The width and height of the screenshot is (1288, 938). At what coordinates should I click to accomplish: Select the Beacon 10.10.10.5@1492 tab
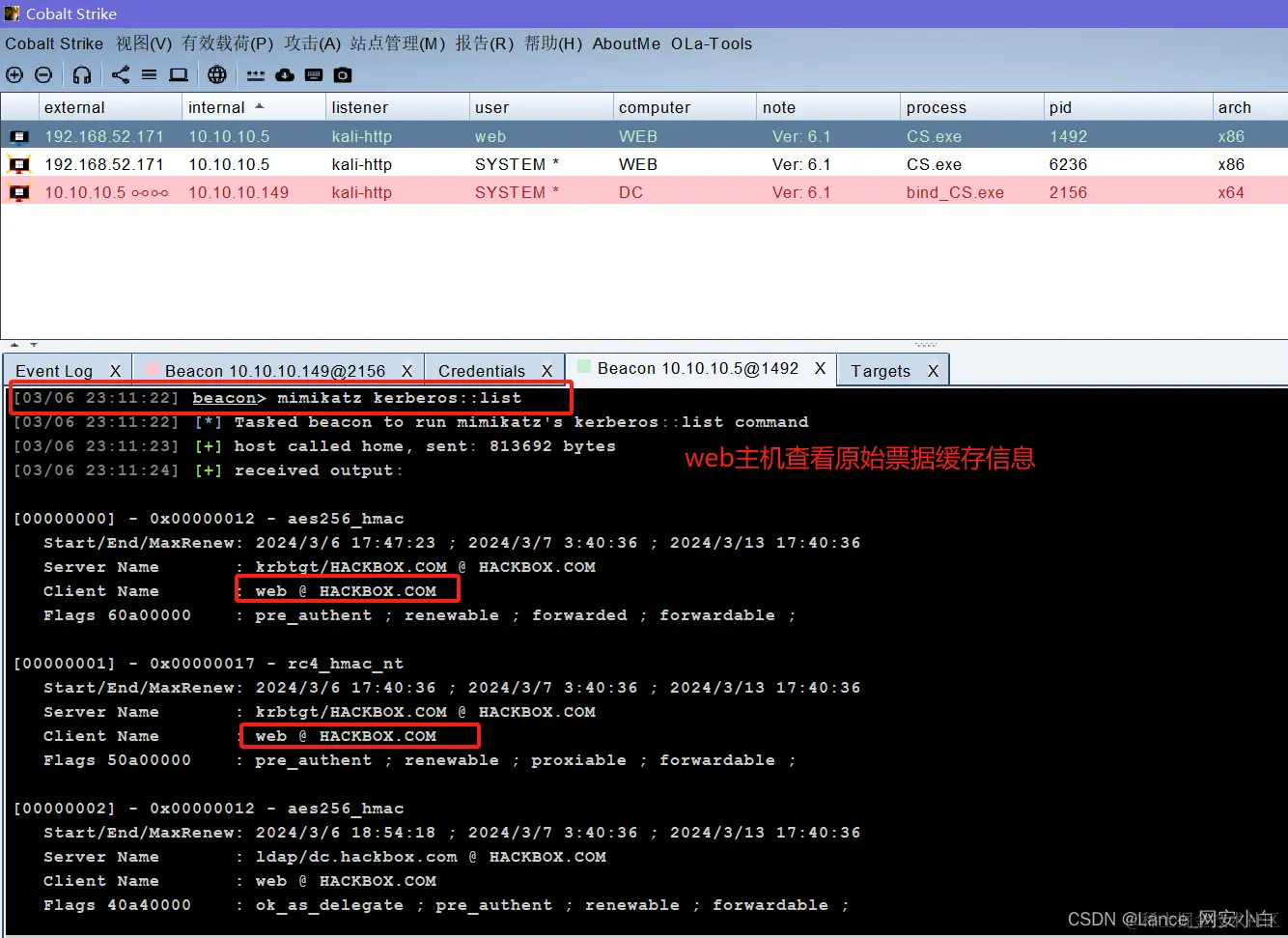698,368
